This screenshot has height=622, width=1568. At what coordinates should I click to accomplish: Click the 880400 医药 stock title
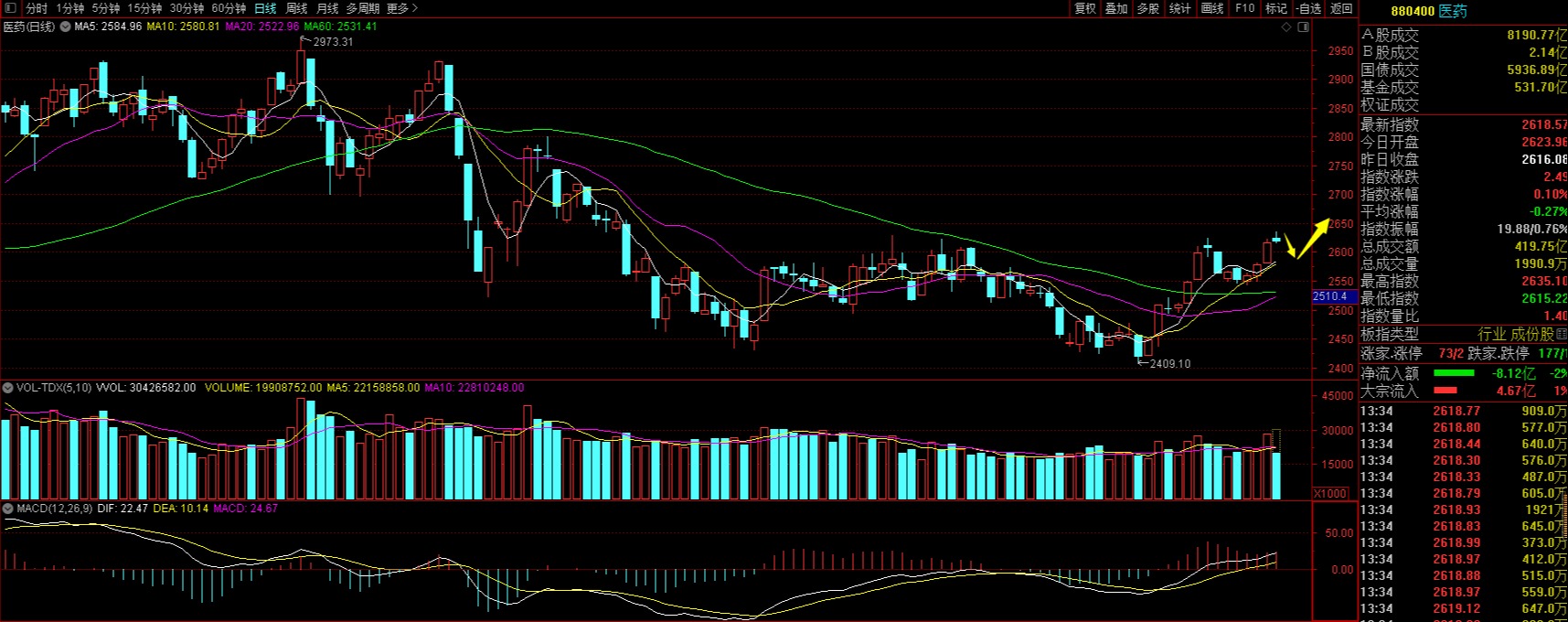pyautogui.click(x=1429, y=11)
